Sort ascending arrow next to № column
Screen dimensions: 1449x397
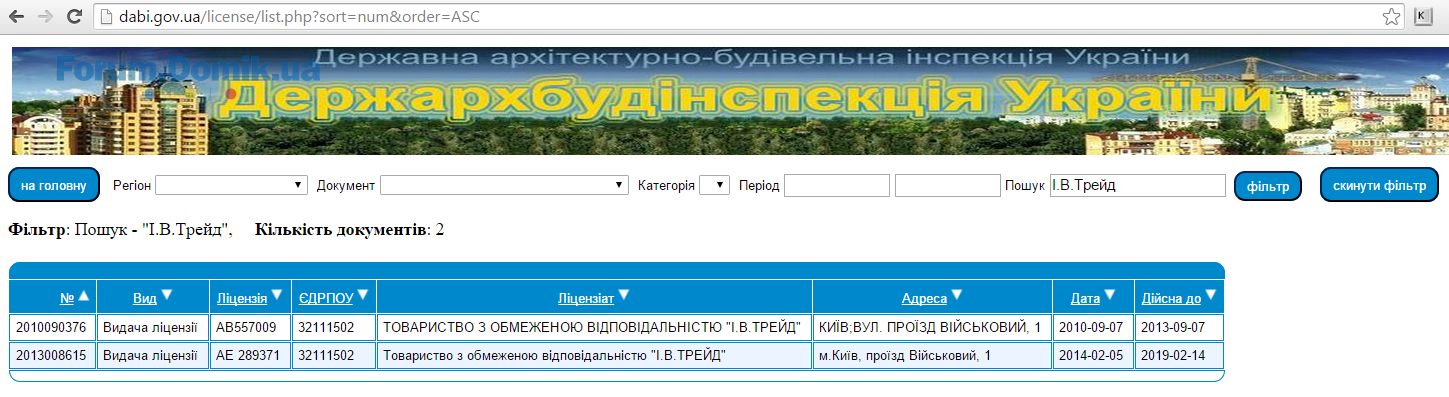pos(84,295)
